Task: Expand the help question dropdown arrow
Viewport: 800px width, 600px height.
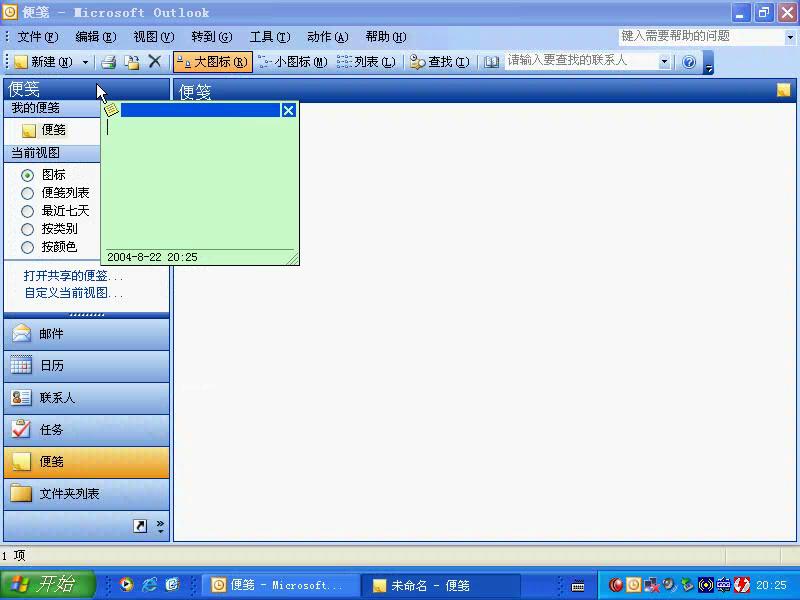Action: click(790, 37)
